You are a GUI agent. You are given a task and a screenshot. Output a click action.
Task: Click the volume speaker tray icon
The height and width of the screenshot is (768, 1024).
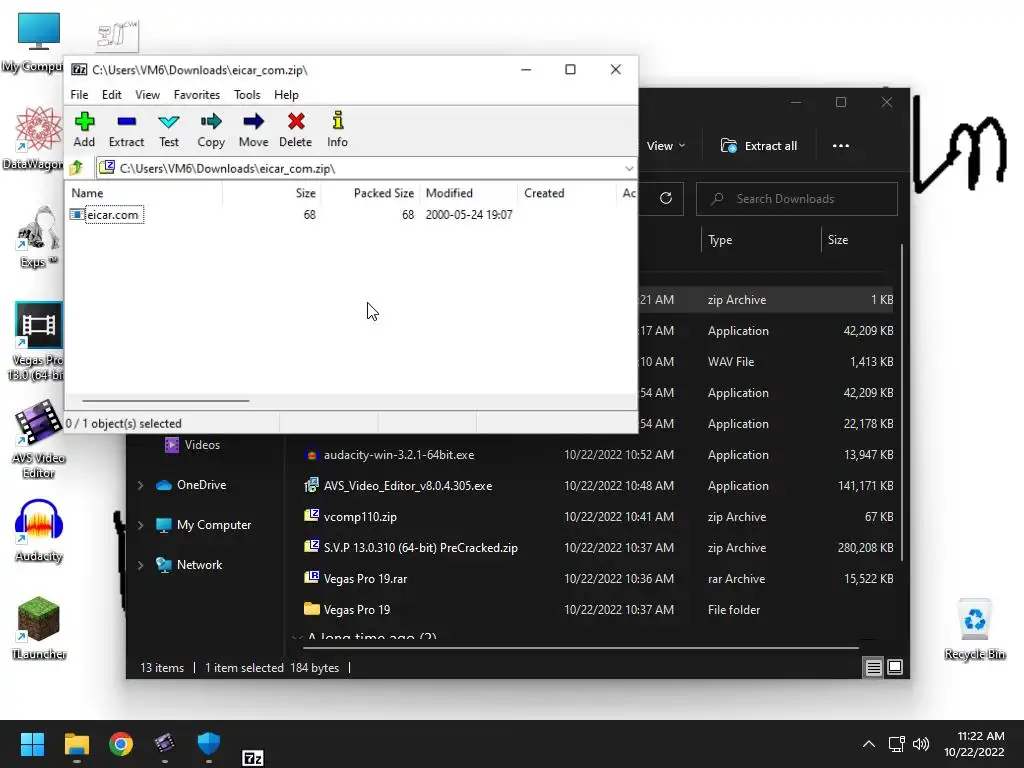921,744
